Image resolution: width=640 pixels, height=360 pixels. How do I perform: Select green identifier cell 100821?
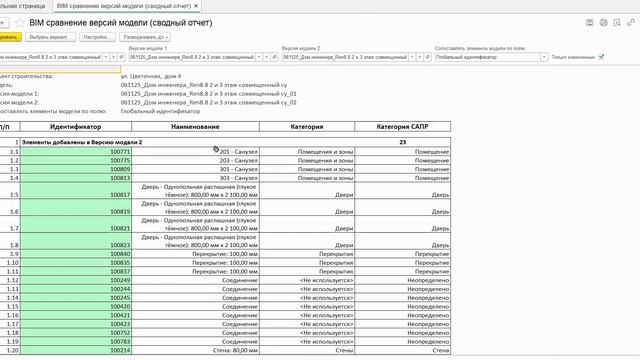[76, 224]
